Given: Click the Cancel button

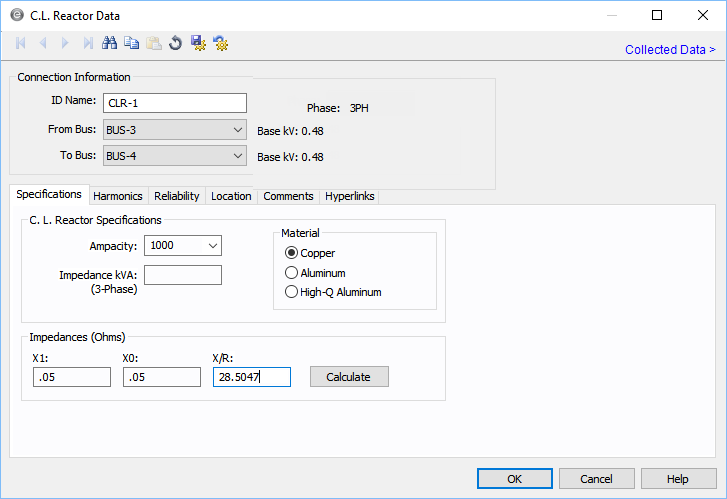Looking at the screenshot, I should tap(597, 479).
